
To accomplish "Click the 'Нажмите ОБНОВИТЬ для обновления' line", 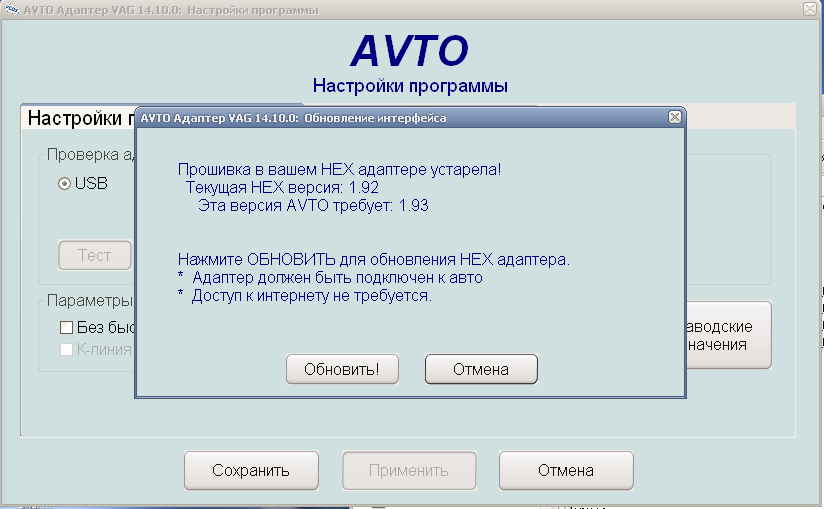I will click(374, 259).
